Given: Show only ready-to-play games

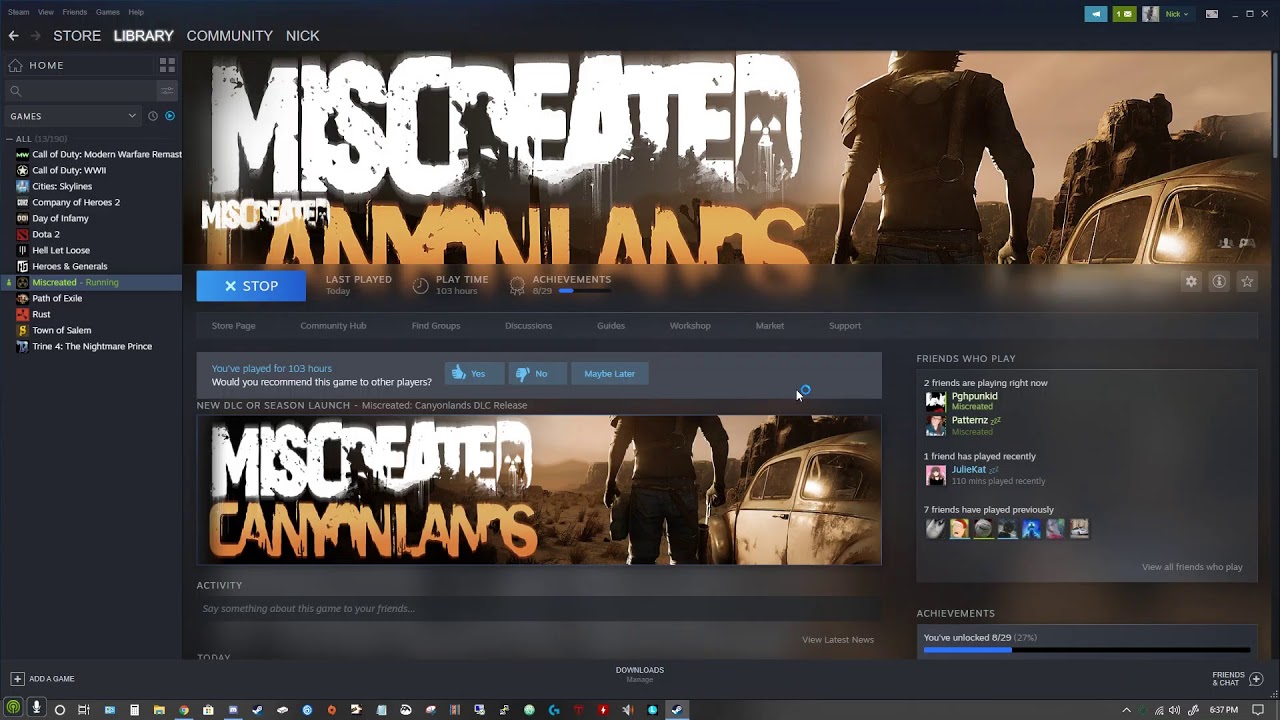Looking at the screenshot, I should (170, 116).
